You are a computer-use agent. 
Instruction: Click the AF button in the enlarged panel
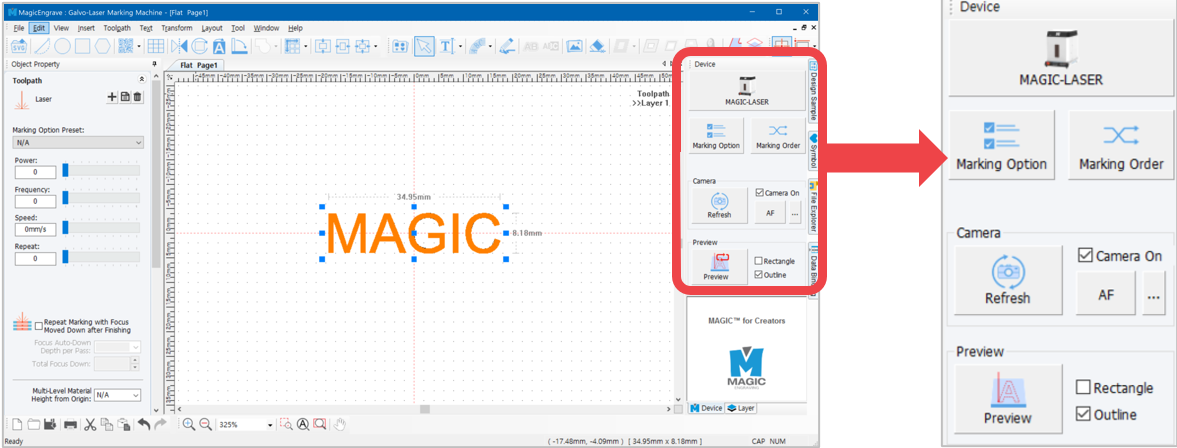tap(1106, 294)
